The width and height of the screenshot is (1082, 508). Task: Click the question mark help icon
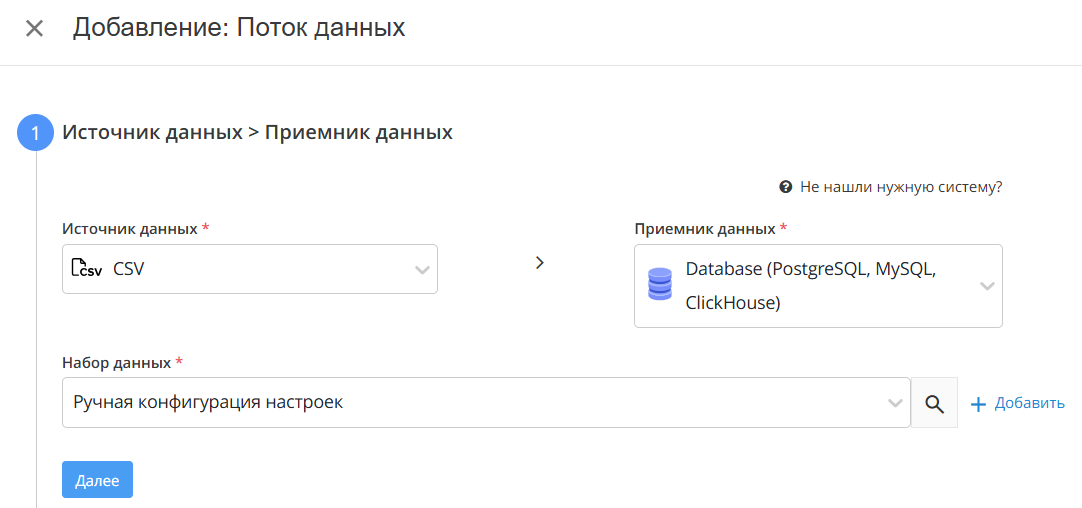[x=785, y=186]
